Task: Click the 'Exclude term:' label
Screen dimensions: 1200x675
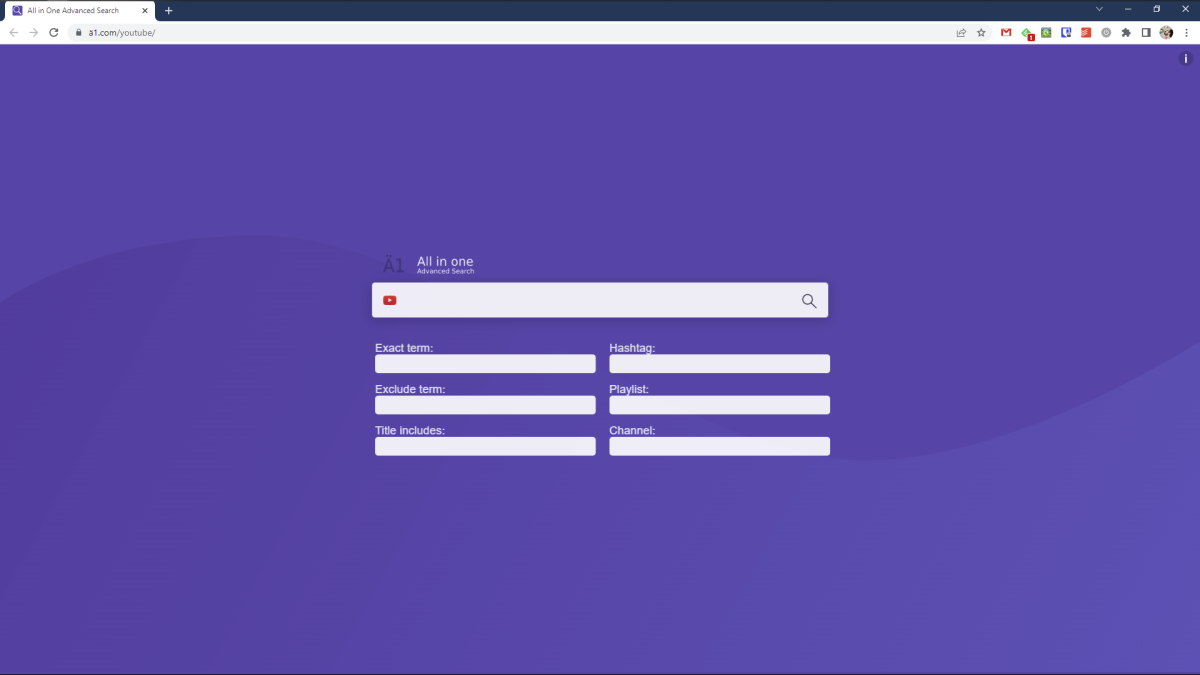Action: 410,389
